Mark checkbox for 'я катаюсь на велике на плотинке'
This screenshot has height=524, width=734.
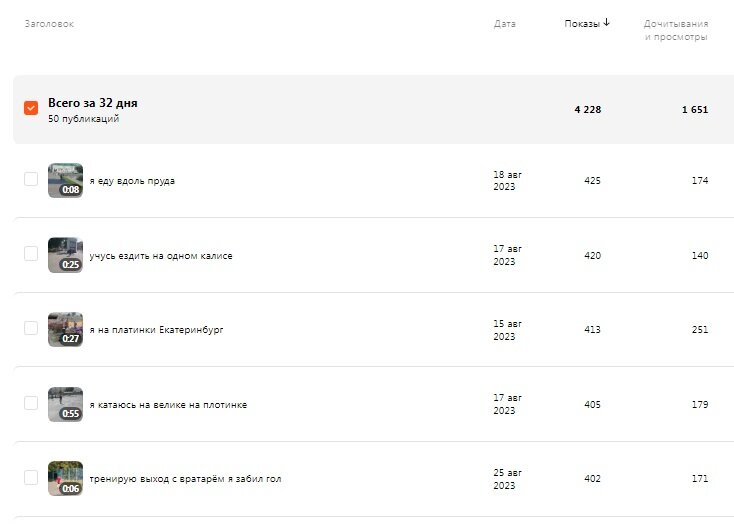(31, 403)
